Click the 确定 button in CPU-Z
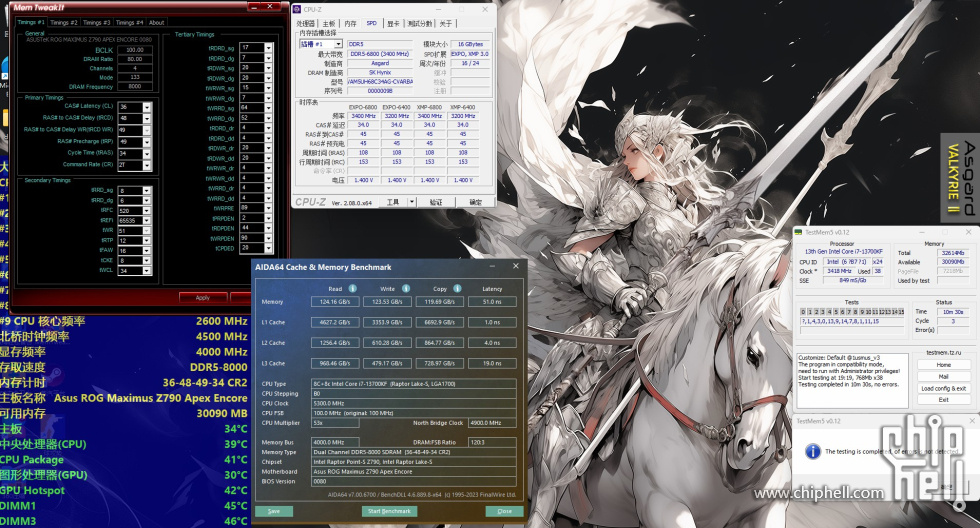Screen dimensions: 980x528 click(476, 202)
